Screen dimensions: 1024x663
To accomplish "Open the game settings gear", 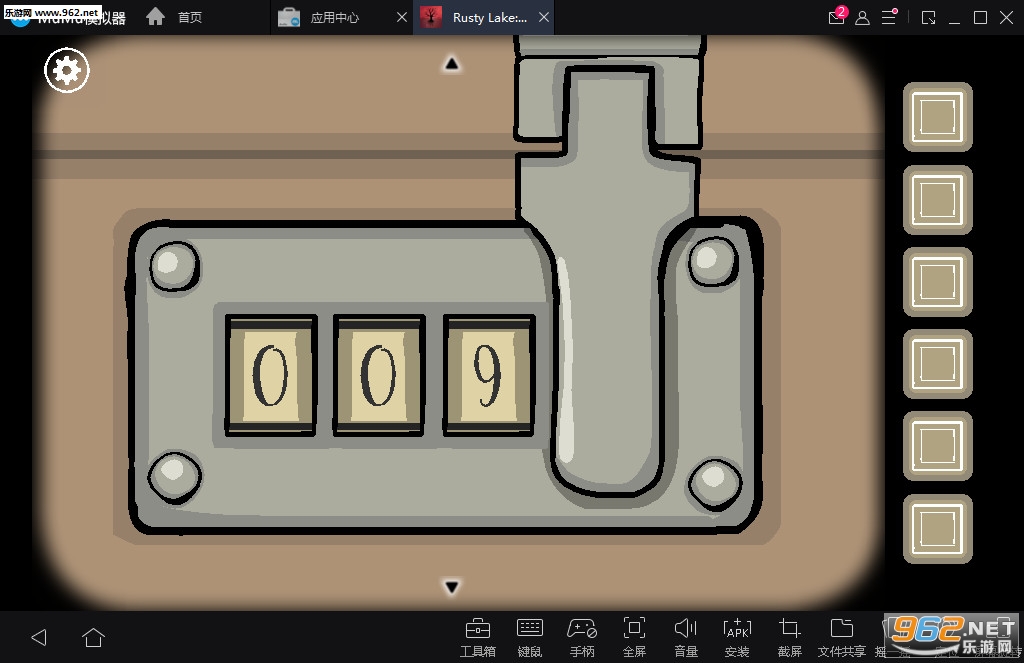I will tap(67, 70).
